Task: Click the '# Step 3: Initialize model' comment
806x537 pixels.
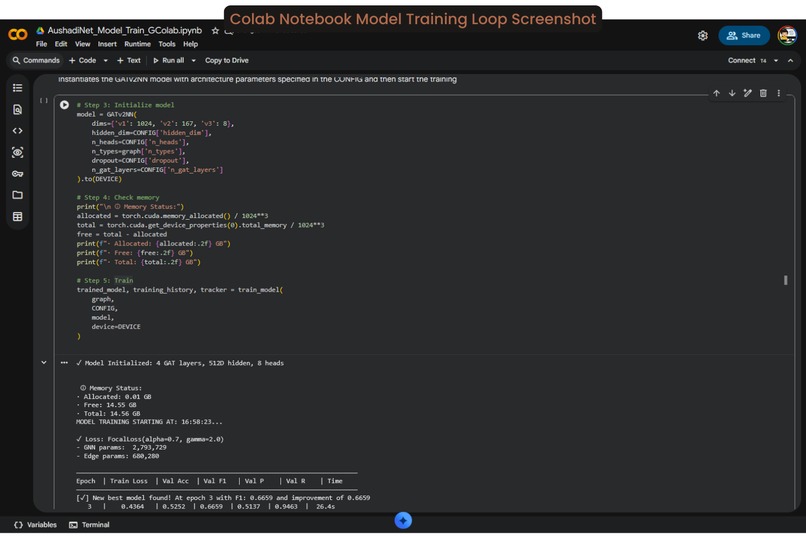Action: click(125, 105)
